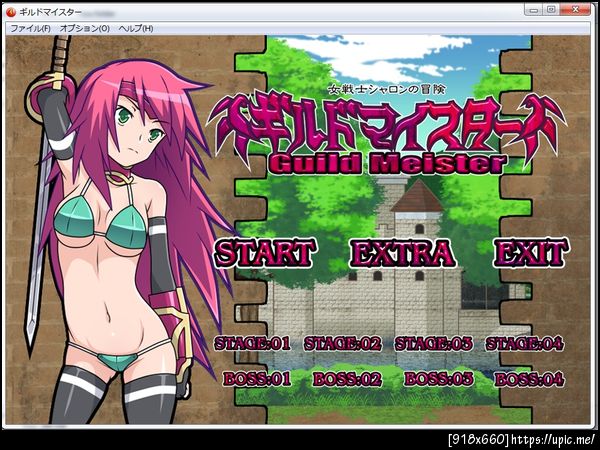Image resolution: width=600 pixels, height=450 pixels.
Task: Pick BOSS:03 battle
Action: tap(439, 379)
